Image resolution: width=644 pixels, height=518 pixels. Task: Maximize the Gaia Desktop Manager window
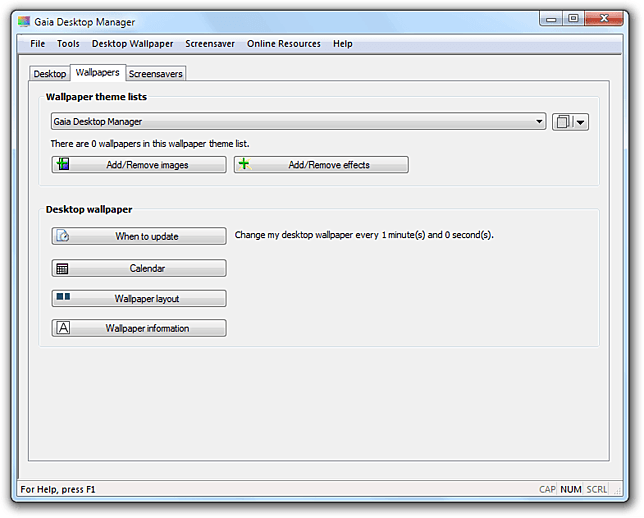tap(574, 18)
